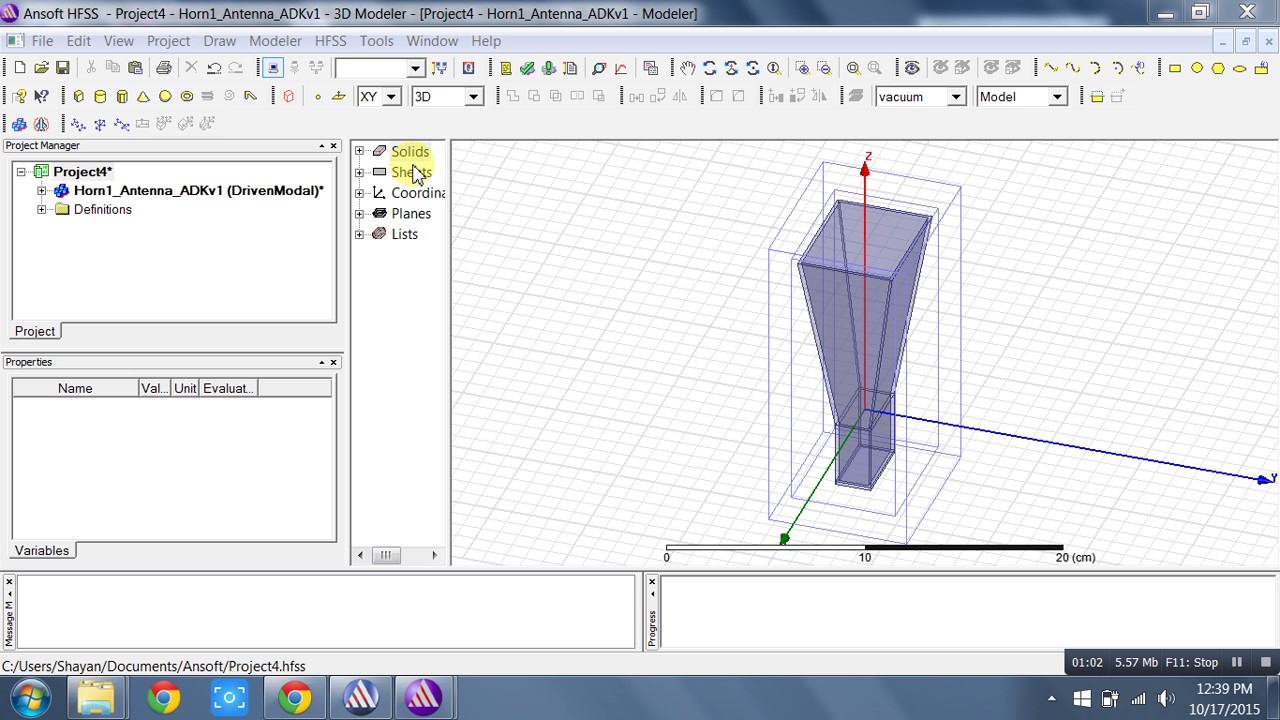Open the File menu
This screenshot has height=720, width=1280.
pyautogui.click(x=42, y=41)
